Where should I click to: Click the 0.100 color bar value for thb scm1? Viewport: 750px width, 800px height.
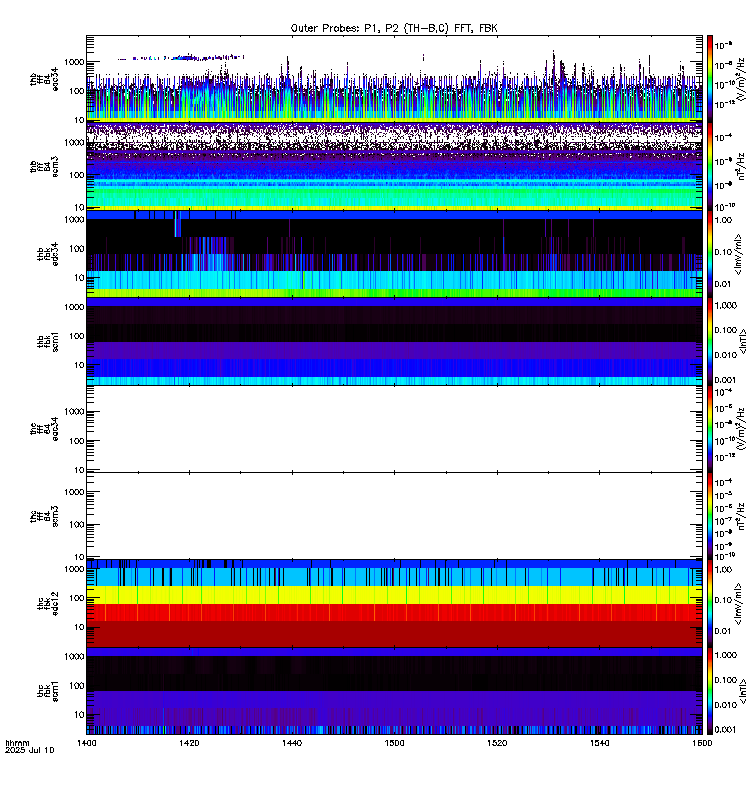click(726, 330)
